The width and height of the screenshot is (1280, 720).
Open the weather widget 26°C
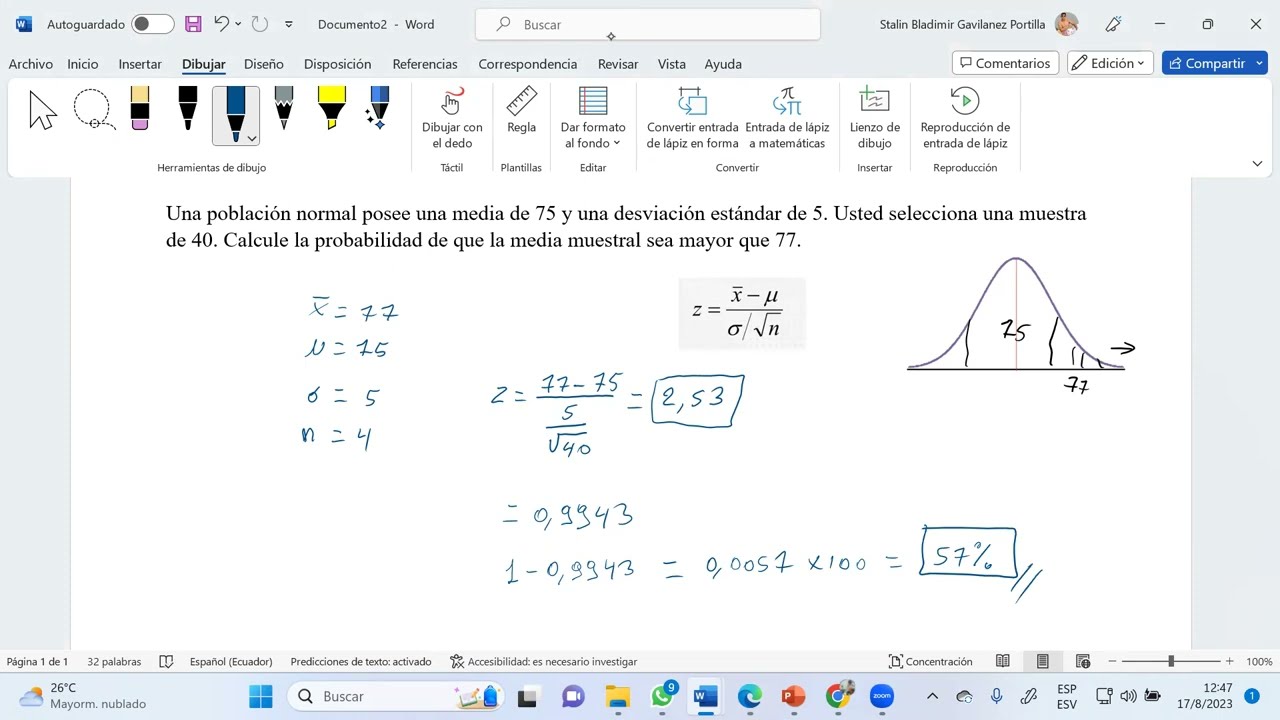84,696
